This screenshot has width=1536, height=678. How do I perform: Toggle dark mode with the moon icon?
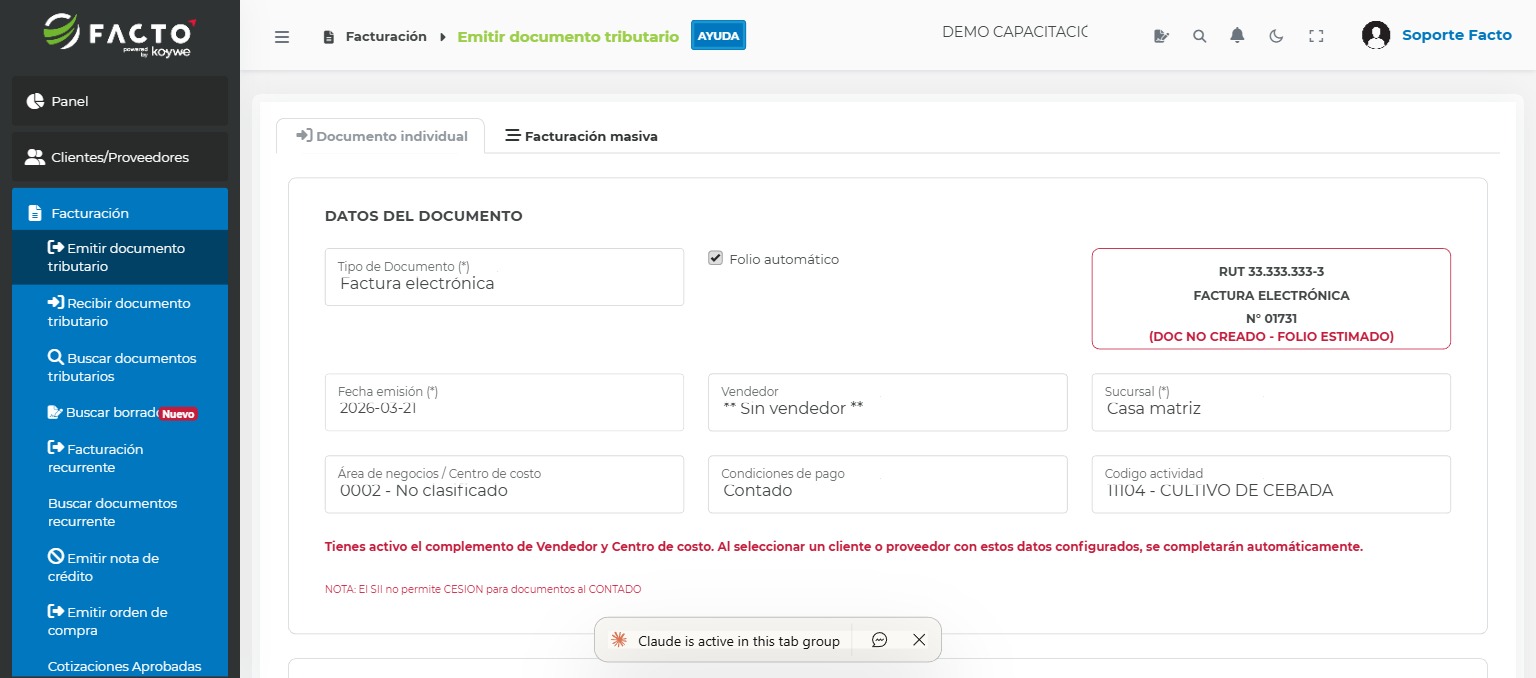tap(1275, 35)
